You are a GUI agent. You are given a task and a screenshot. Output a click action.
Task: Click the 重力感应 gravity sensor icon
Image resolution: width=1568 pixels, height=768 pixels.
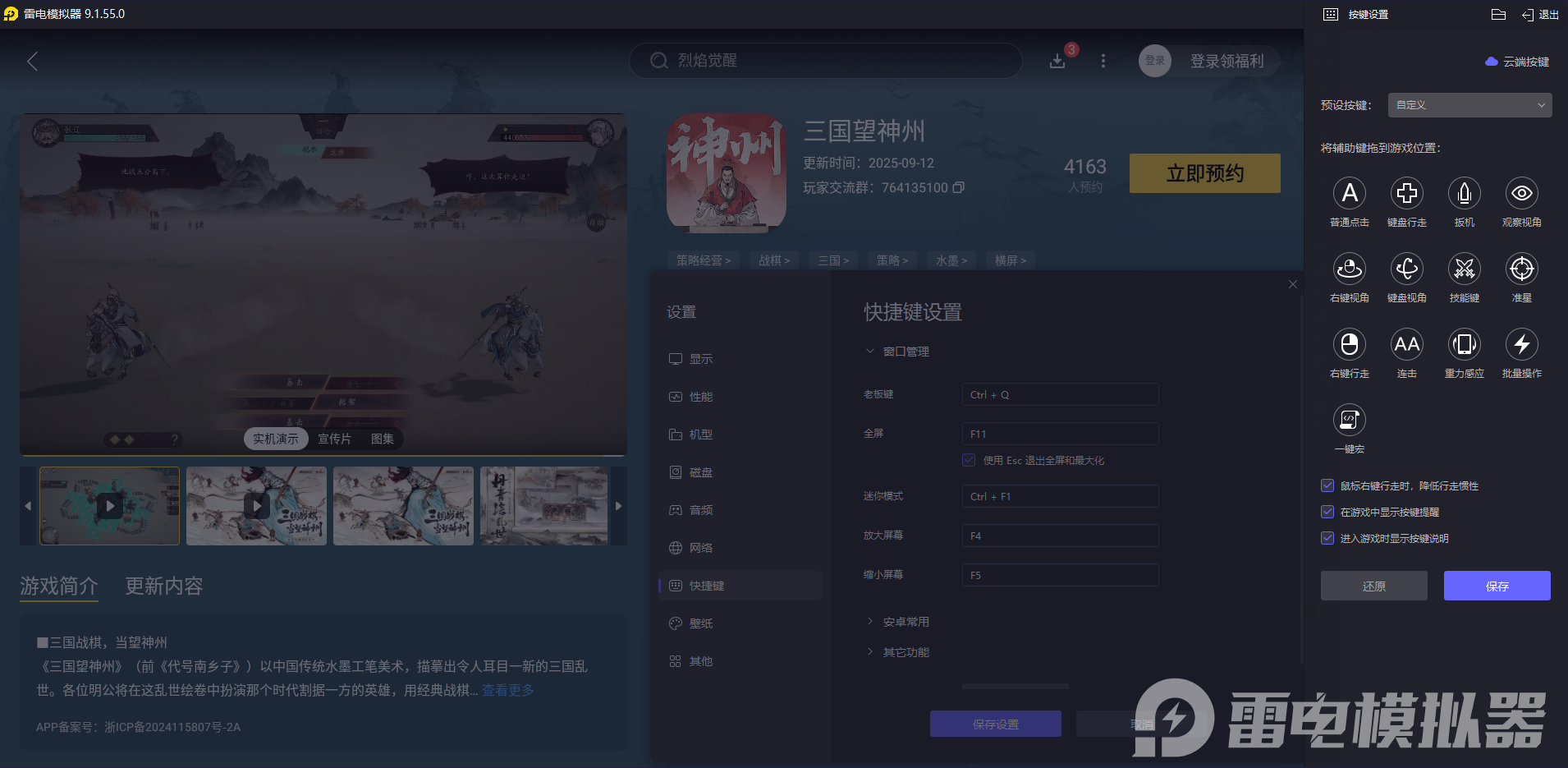point(1464,346)
